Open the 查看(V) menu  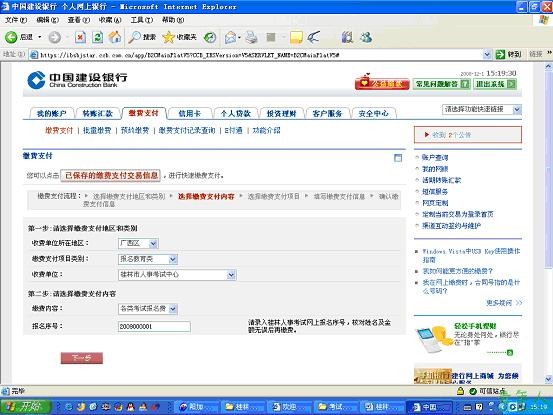point(79,20)
